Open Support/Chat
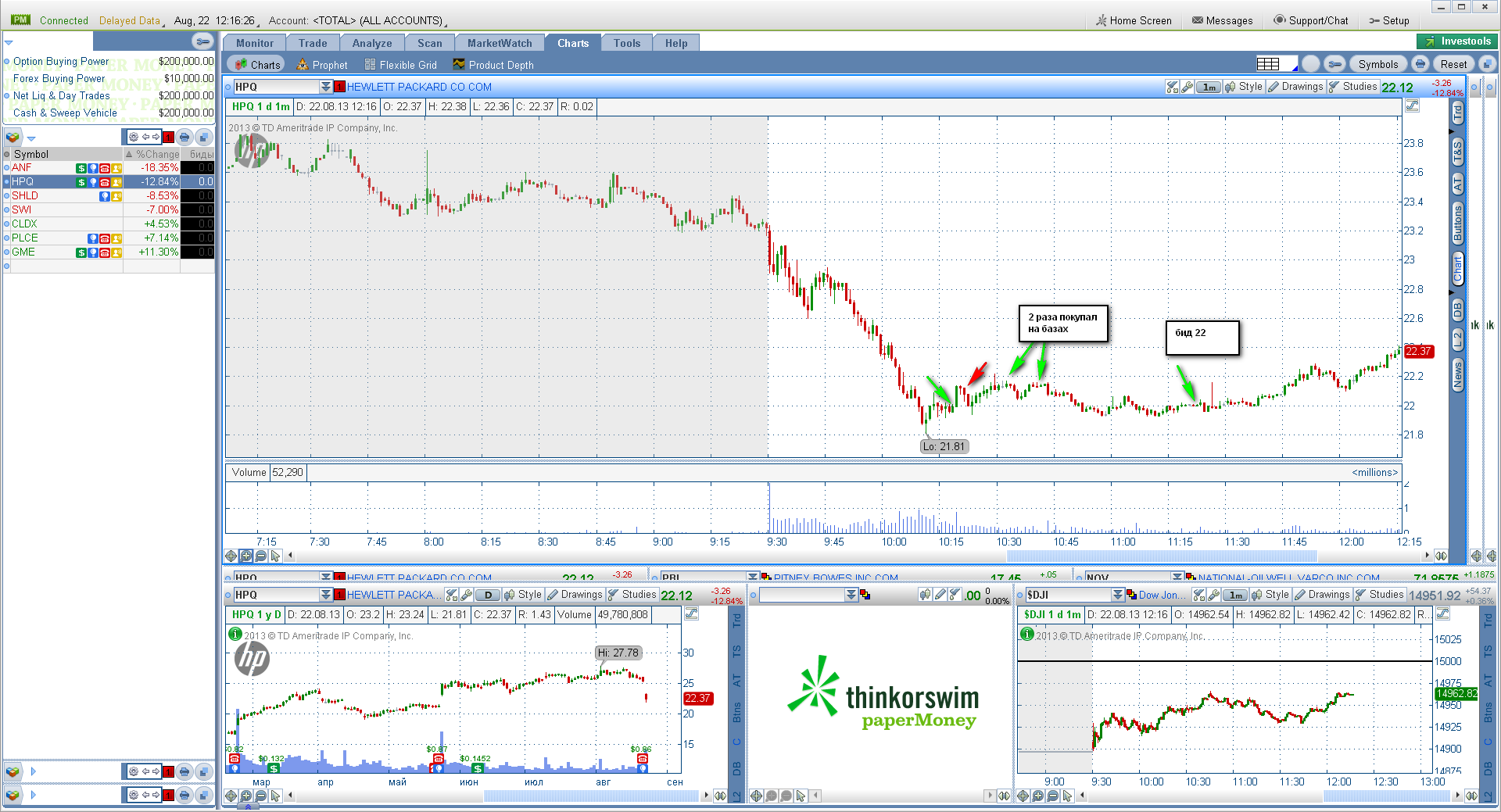1501x812 pixels. click(x=1311, y=20)
